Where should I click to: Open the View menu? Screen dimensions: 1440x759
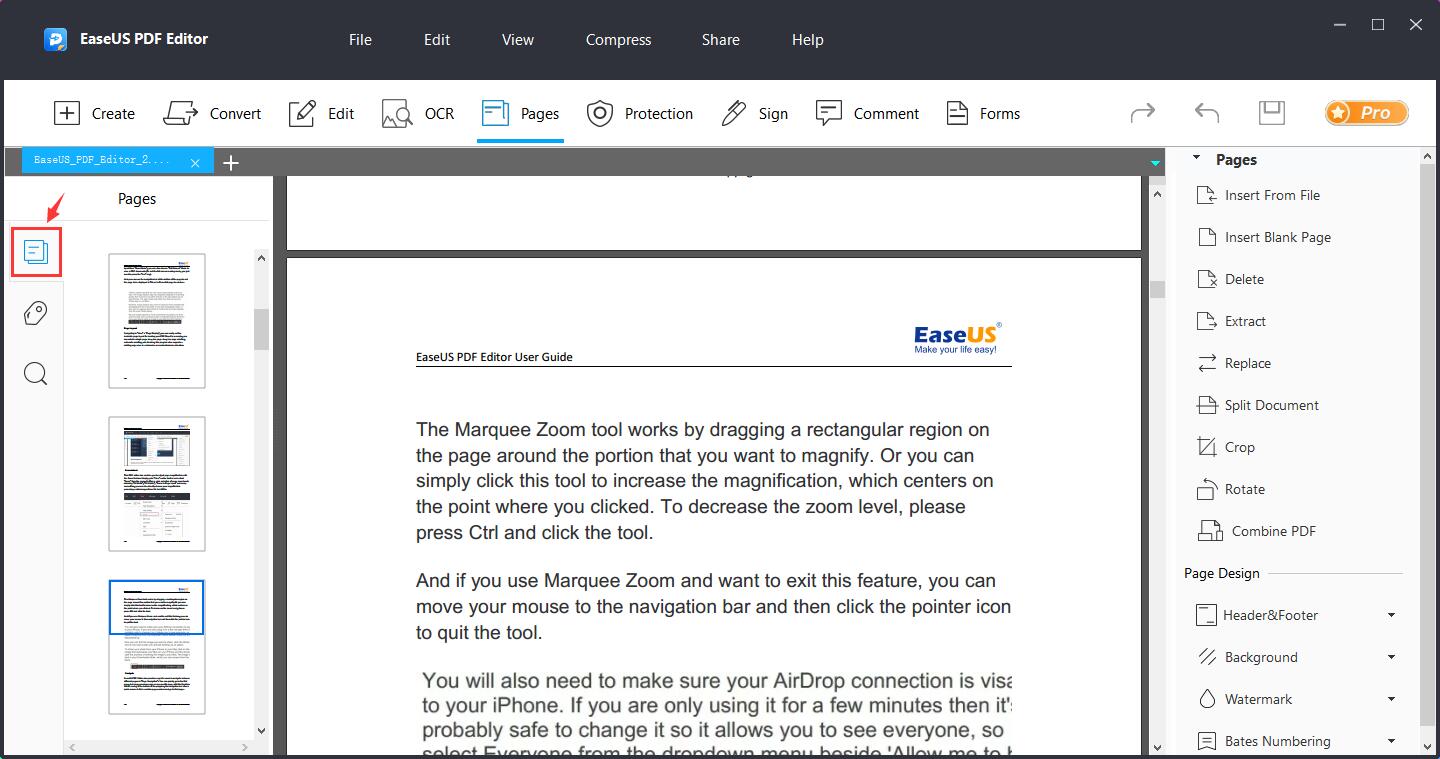[518, 40]
